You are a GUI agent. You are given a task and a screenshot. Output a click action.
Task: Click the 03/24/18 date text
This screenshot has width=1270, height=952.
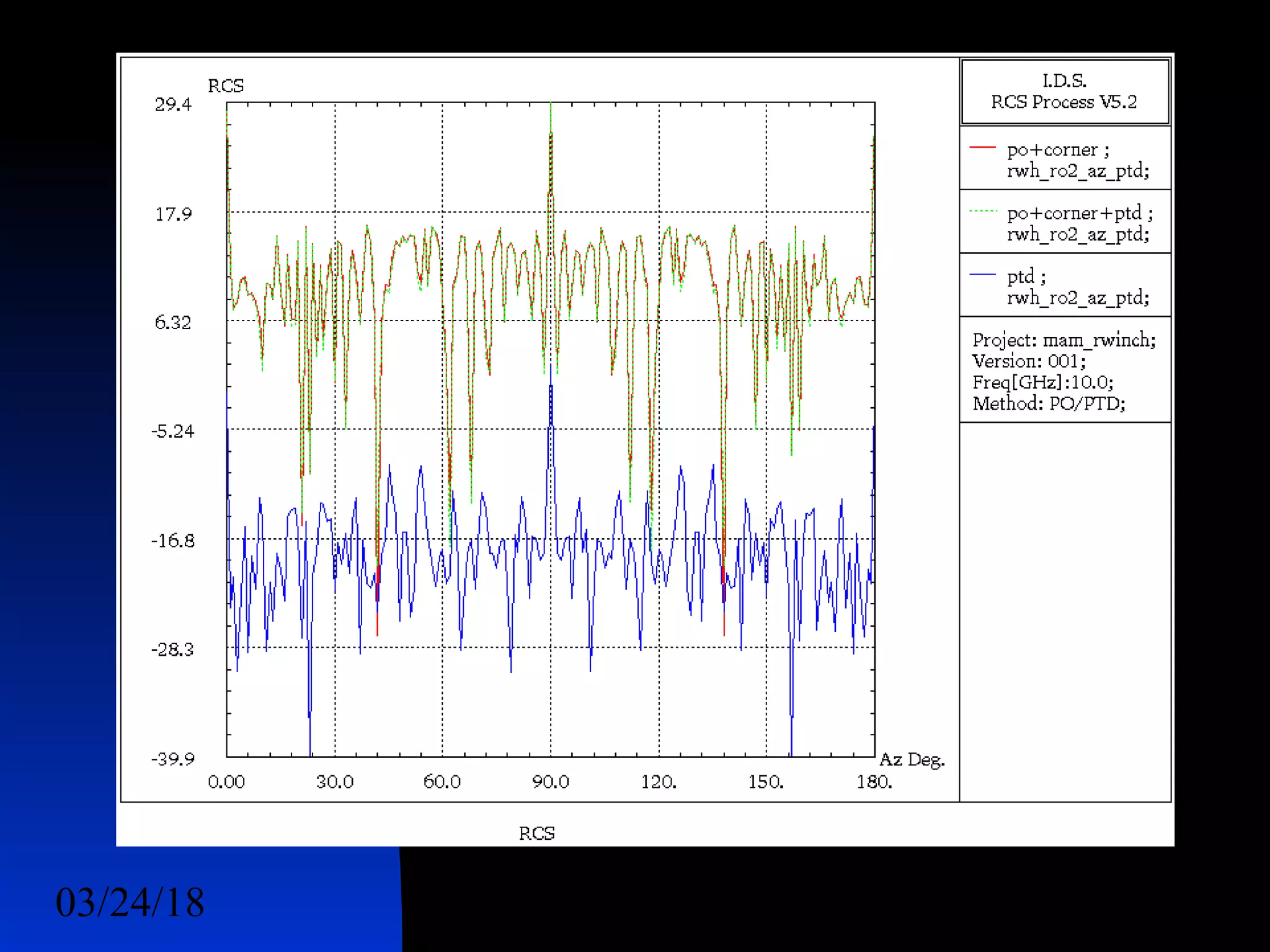click(x=130, y=902)
